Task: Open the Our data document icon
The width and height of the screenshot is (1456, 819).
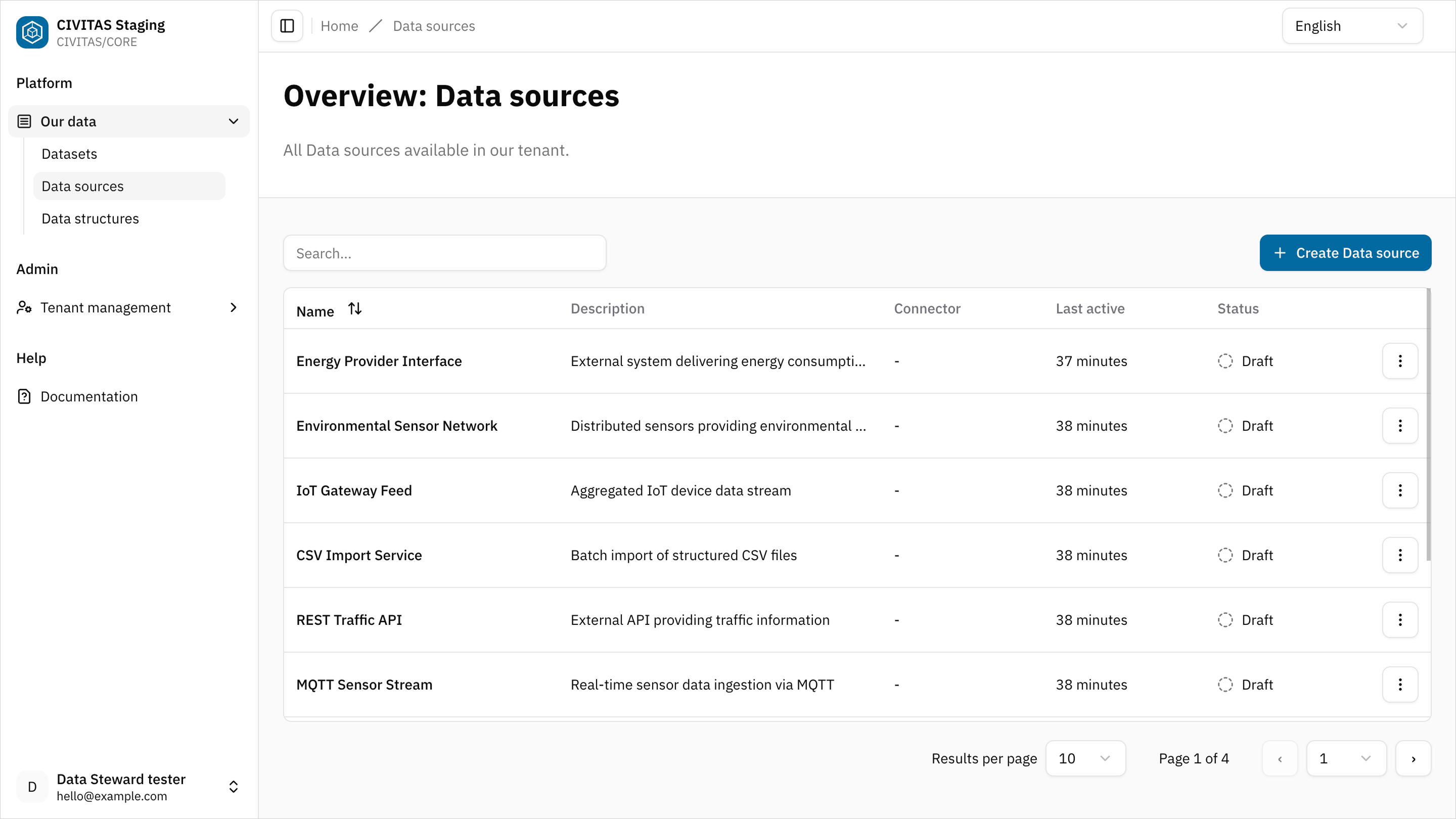Action: (x=23, y=121)
